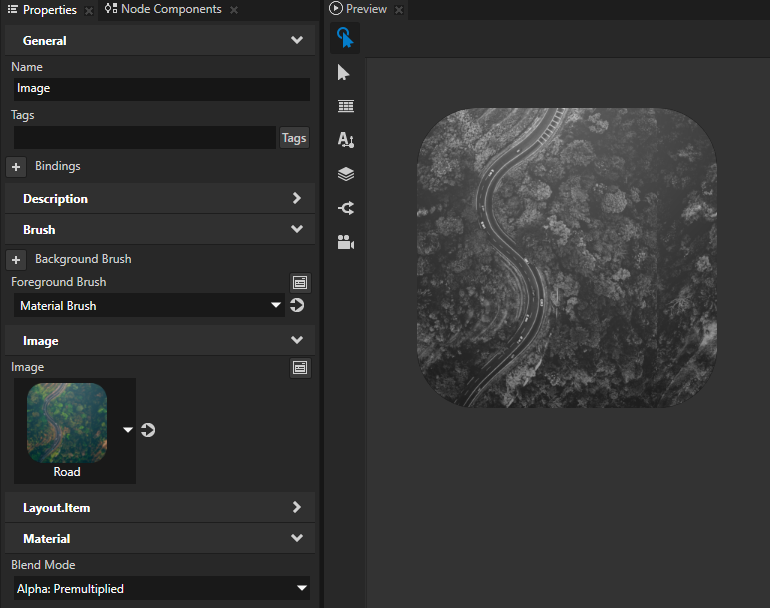Click the branching arrow icon in Preview toolbar
This screenshot has height=608, width=770.
(x=345, y=208)
